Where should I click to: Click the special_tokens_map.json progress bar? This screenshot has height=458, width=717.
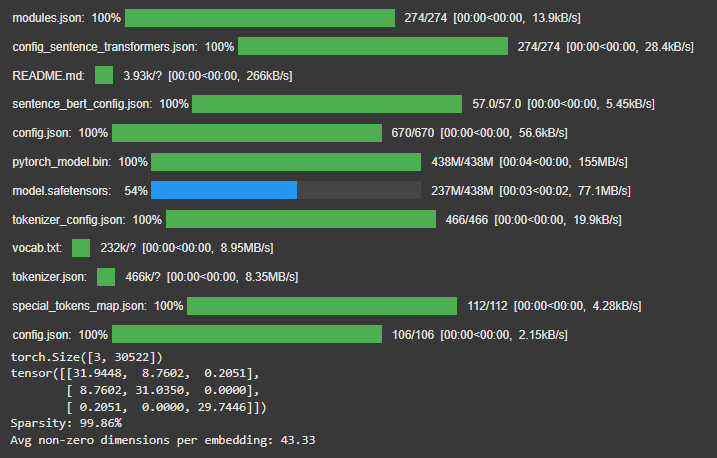322,306
